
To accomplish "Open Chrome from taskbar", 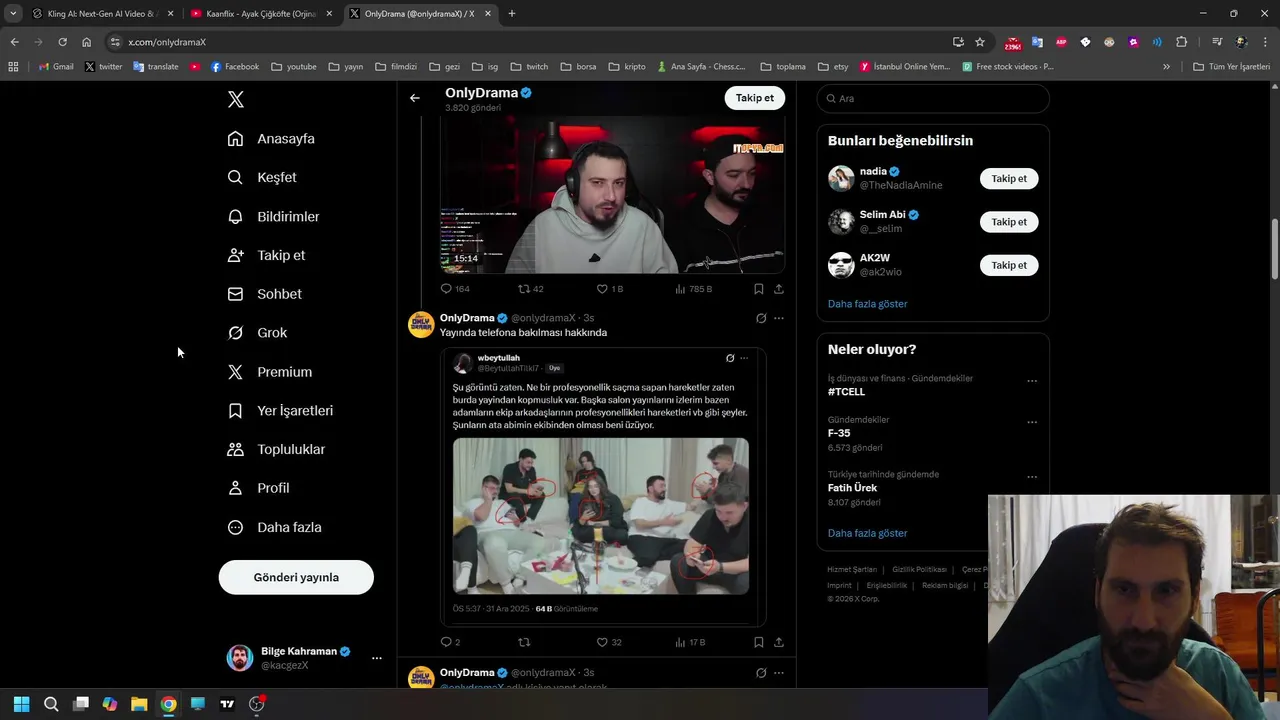I will point(168,704).
